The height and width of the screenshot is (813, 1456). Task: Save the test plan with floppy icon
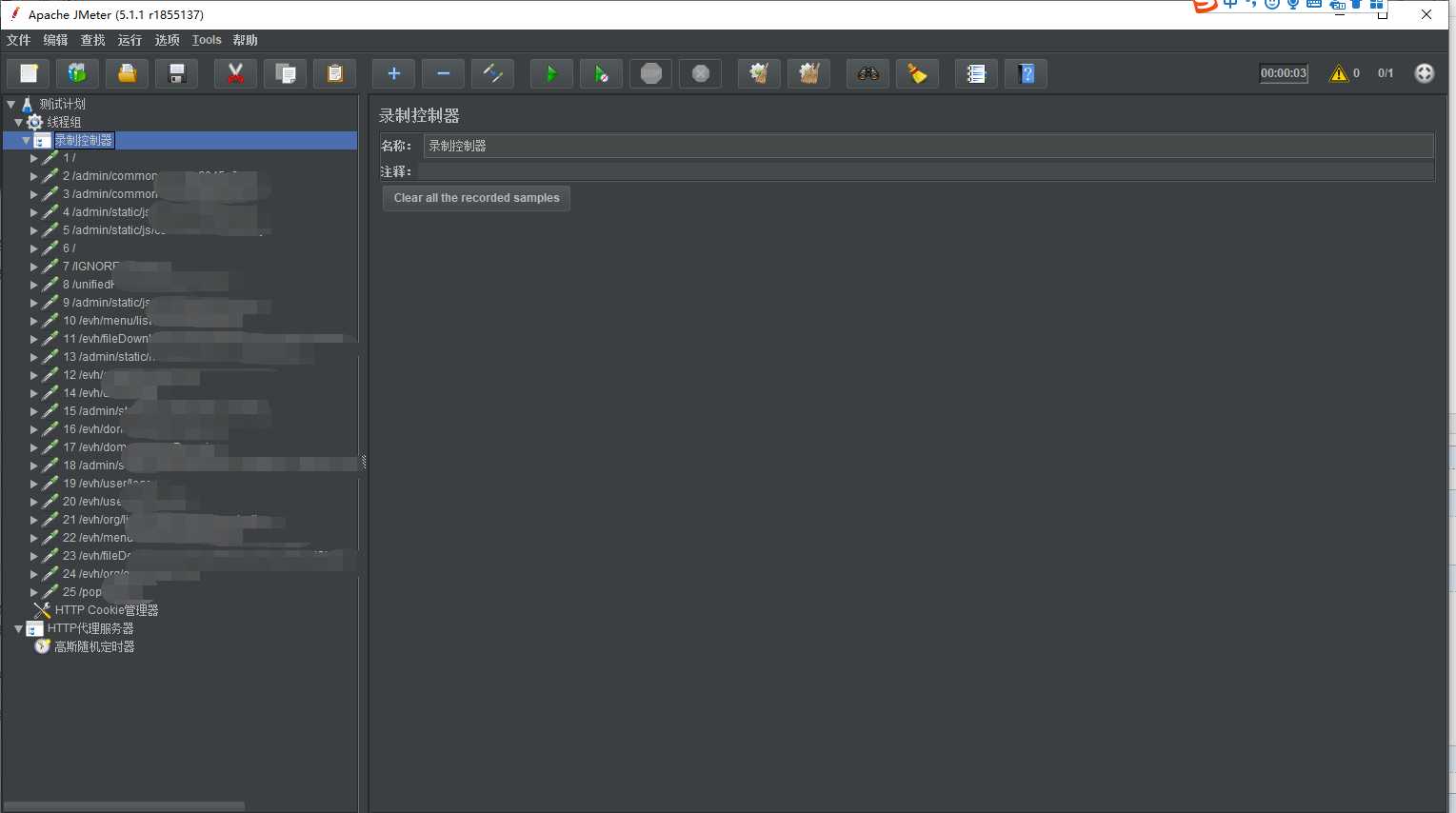click(x=176, y=73)
